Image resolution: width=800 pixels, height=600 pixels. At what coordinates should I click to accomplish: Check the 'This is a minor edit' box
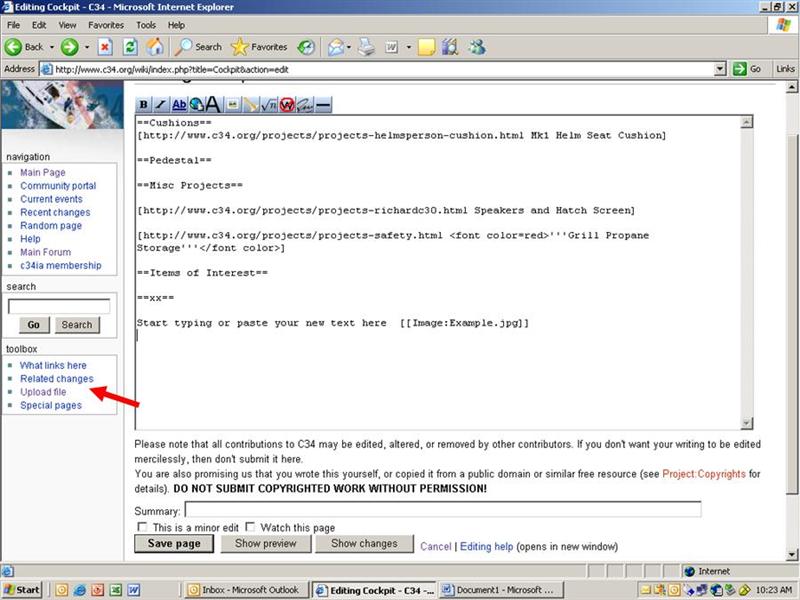click(141, 527)
